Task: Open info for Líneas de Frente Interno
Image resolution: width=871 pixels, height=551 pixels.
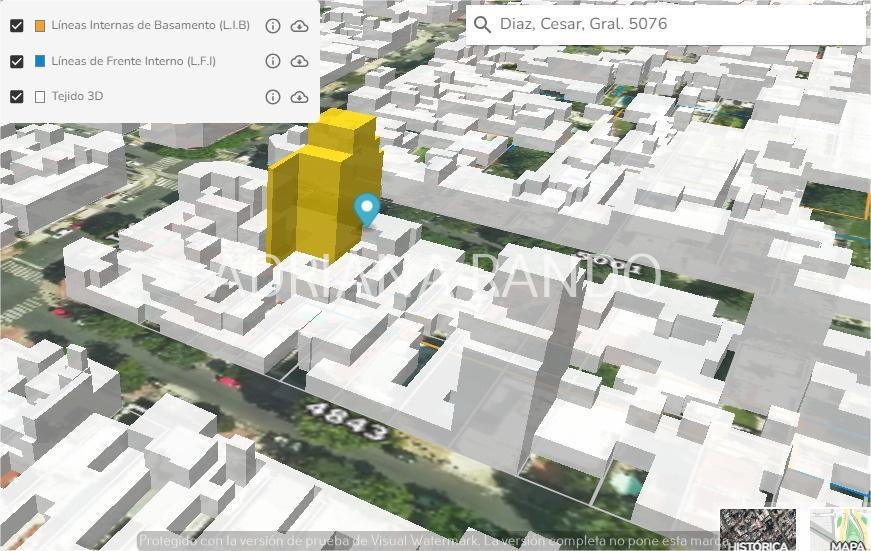Action: (273, 61)
